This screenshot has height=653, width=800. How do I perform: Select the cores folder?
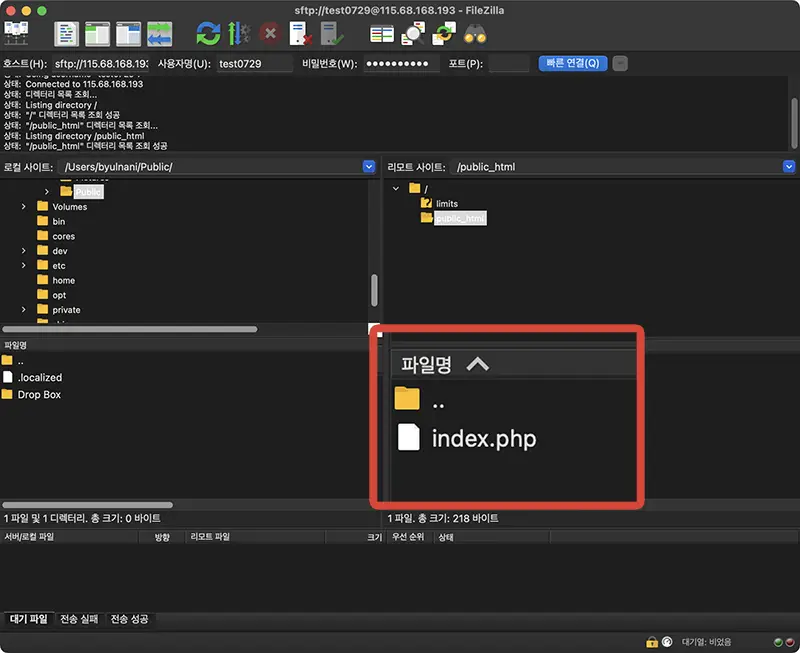pyautogui.click(x=63, y=236)
